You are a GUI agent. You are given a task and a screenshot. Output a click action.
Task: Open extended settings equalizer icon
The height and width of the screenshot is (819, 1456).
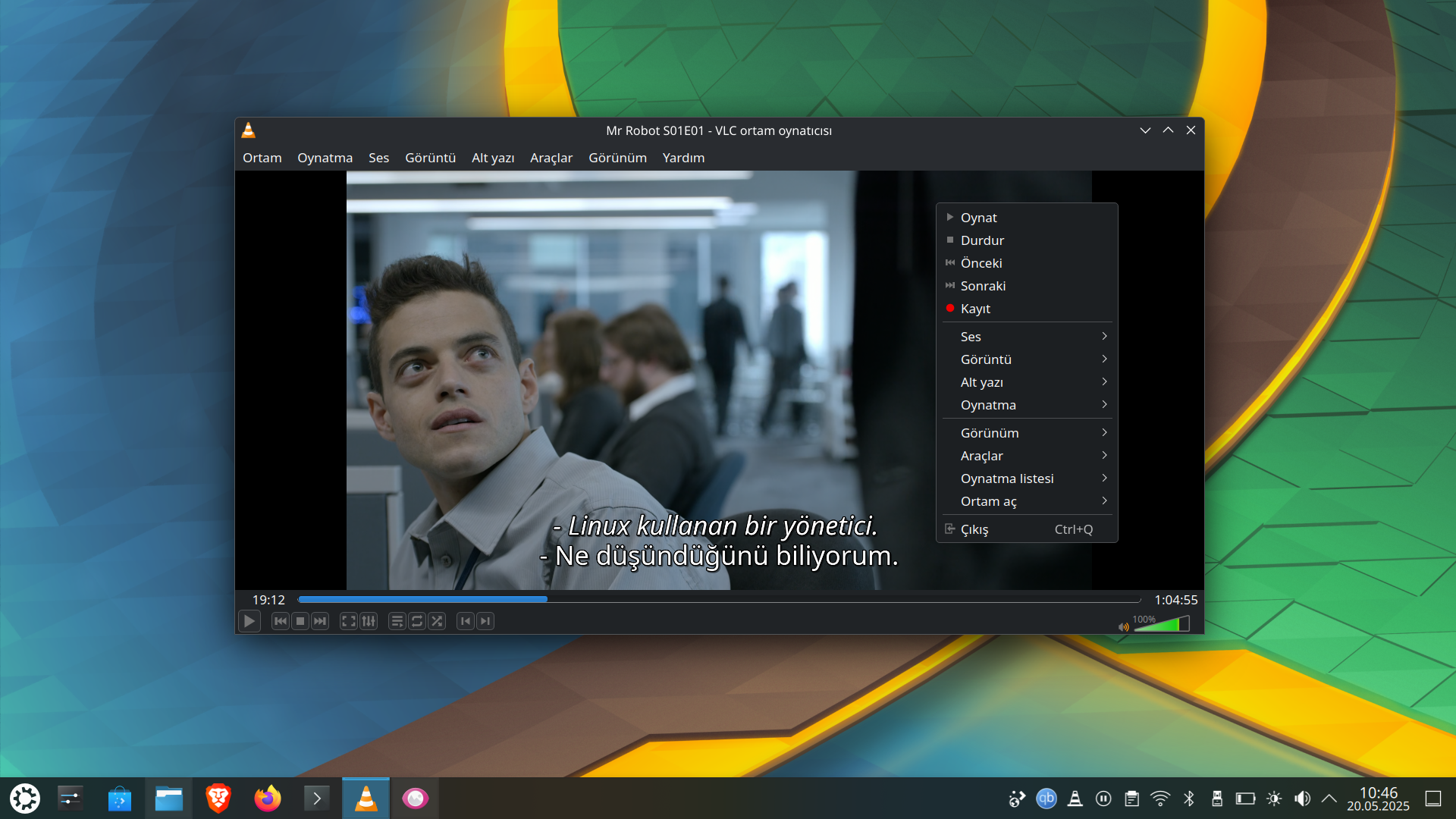[x=369, y=621]
